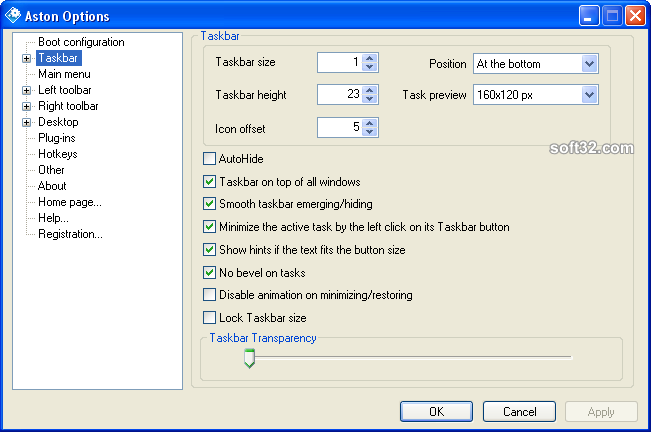Open the Home page... entry
Screen dimensions: 651x432
pos(70,202)
